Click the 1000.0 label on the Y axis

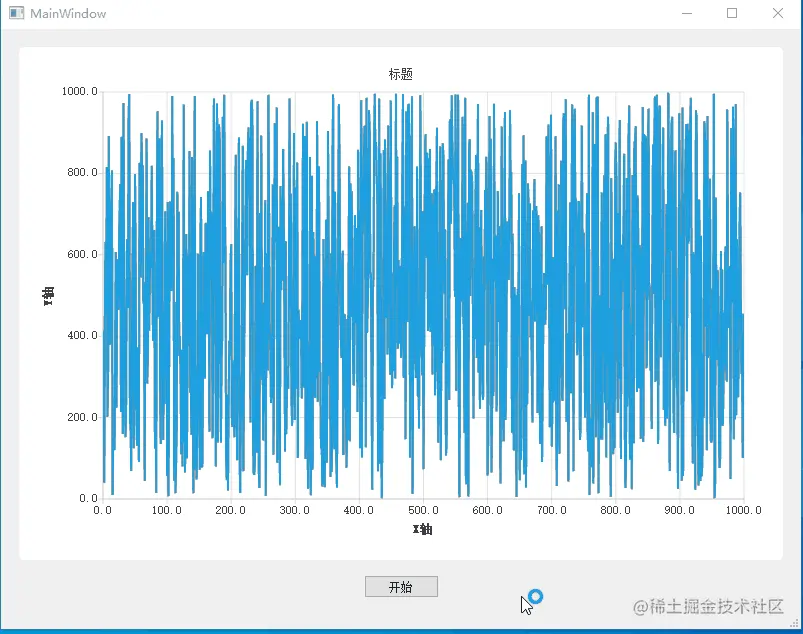pyautogui.click(x=82, y=90)
